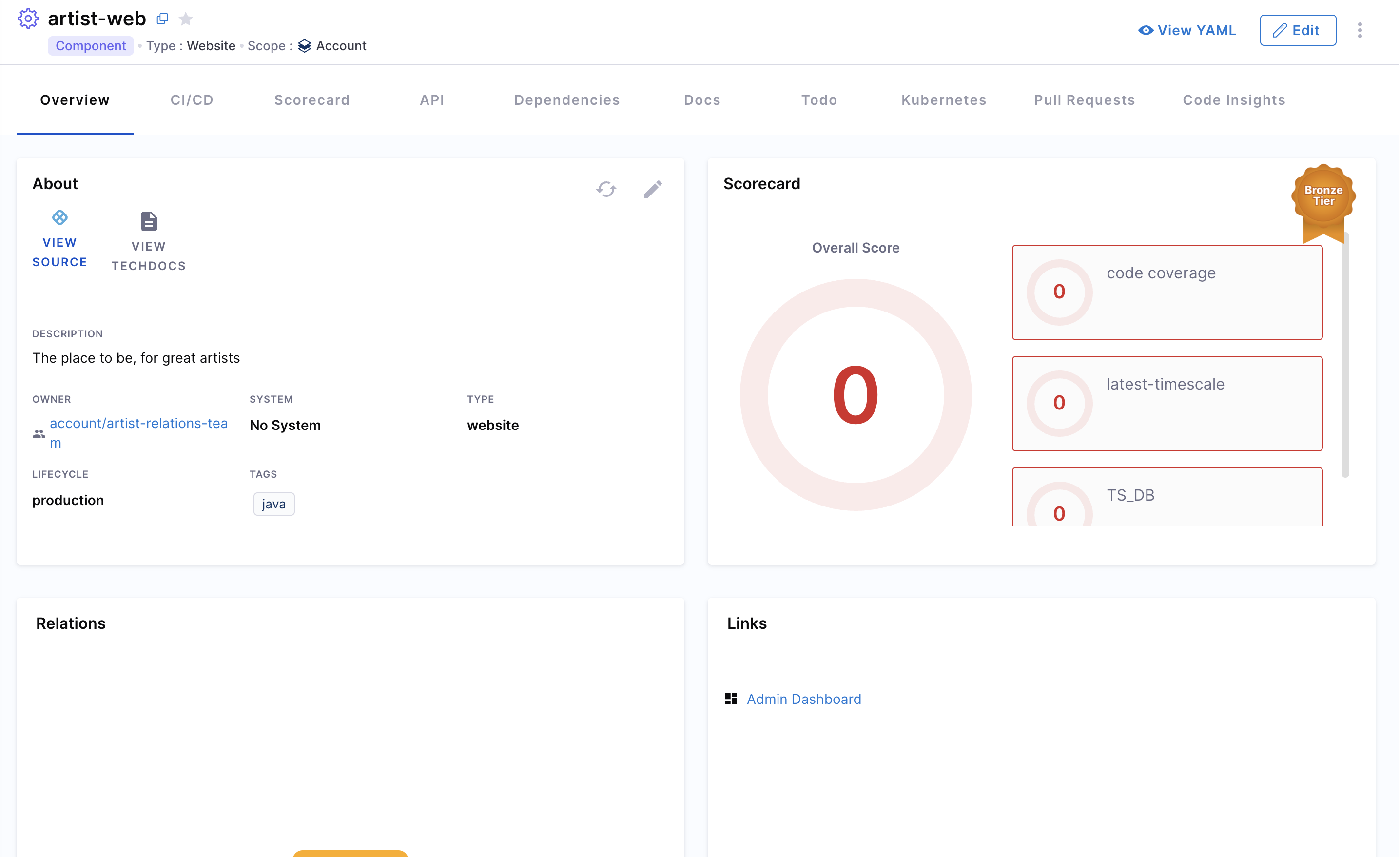Open View Source diamond icon

[59, 217]
